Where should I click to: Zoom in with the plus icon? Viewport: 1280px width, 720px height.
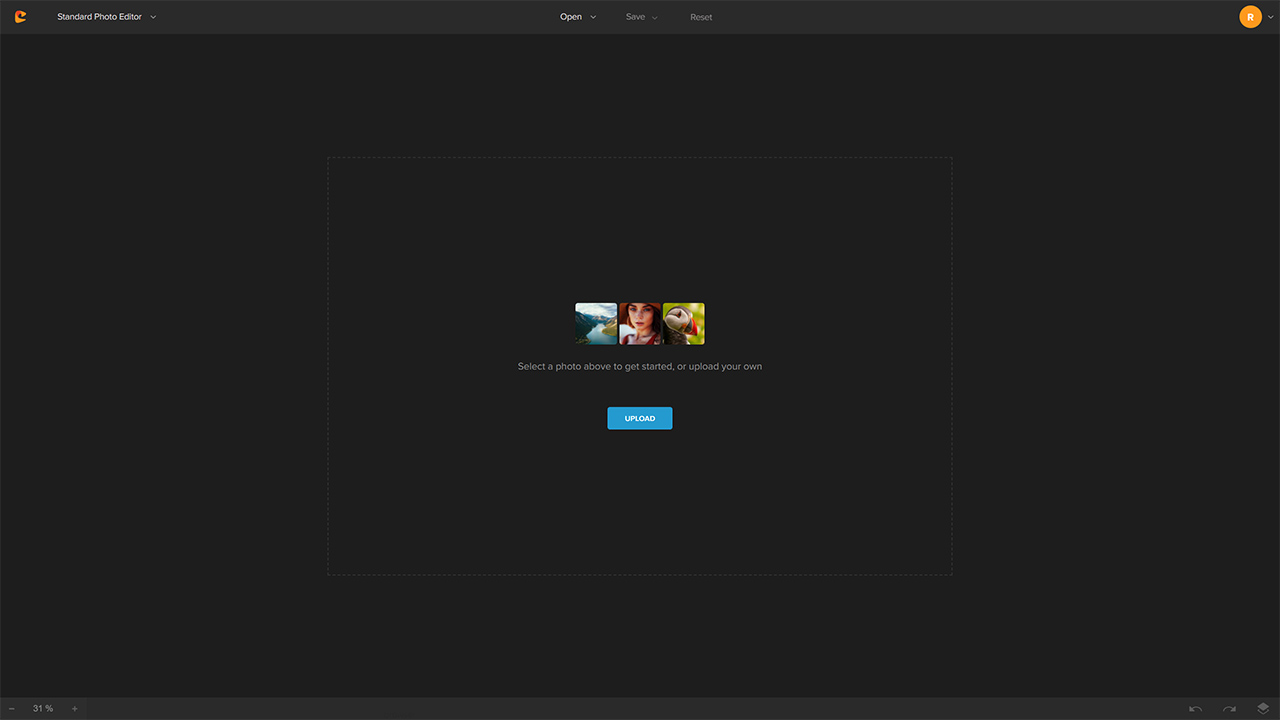(x=74, y=709)
